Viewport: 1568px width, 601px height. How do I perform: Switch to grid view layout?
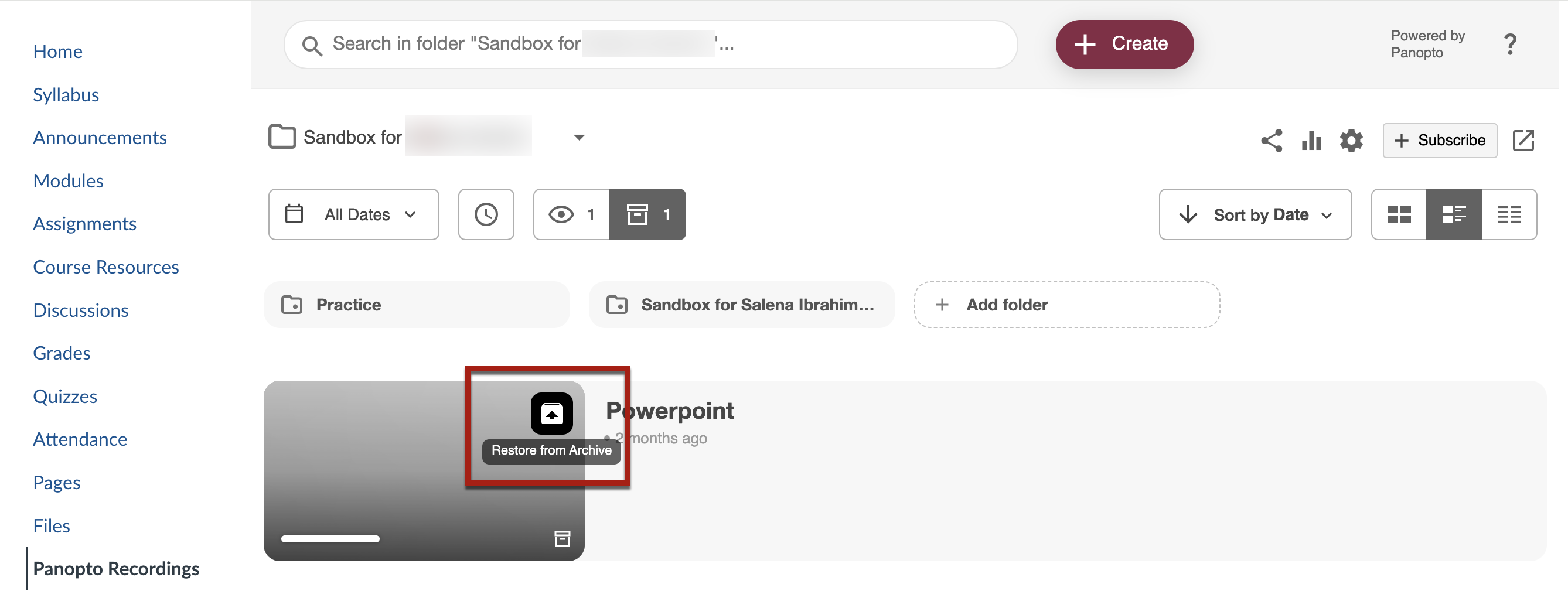[1399, 214]
